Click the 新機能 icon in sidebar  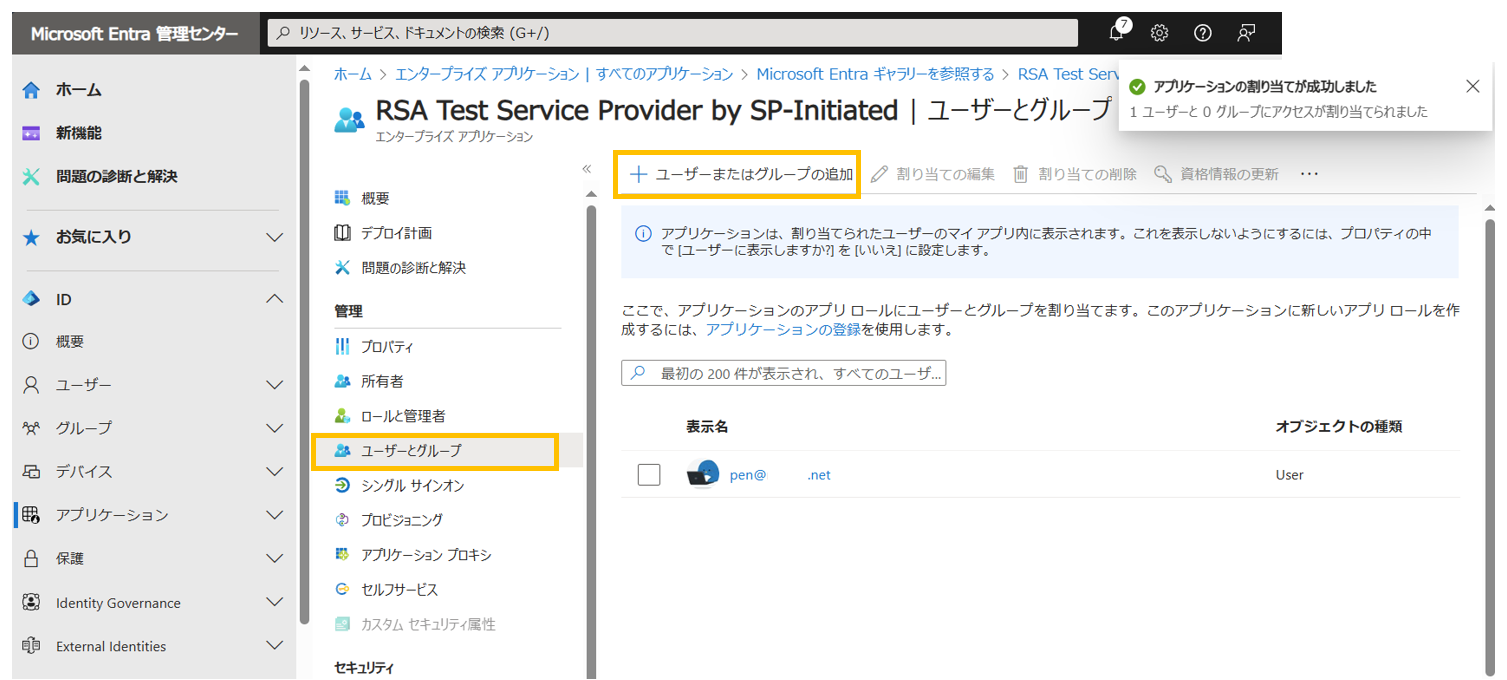pos(31,133)
